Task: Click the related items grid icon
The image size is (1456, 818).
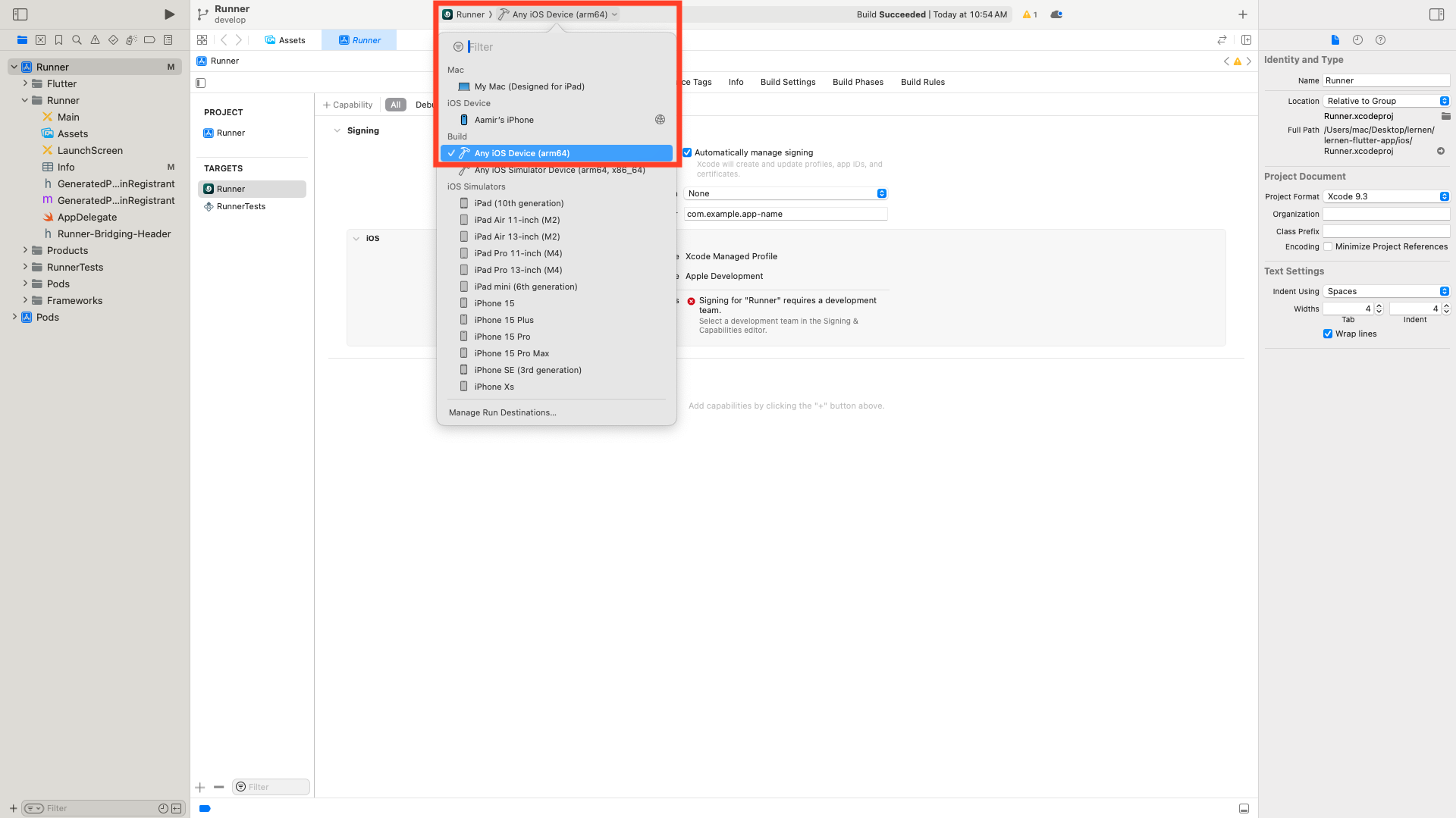Action: pyautogui.click(x=202, y=40)
